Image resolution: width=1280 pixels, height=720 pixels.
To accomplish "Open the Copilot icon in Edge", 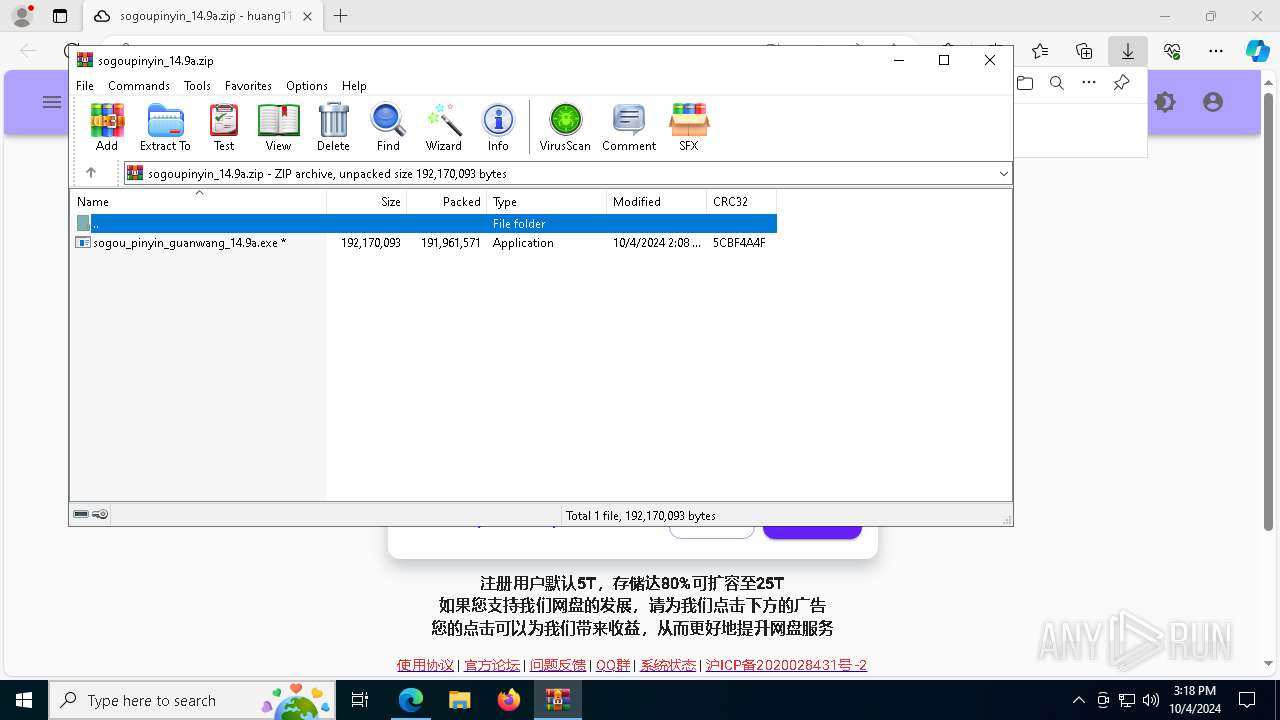I will (x=1257, y=51).
